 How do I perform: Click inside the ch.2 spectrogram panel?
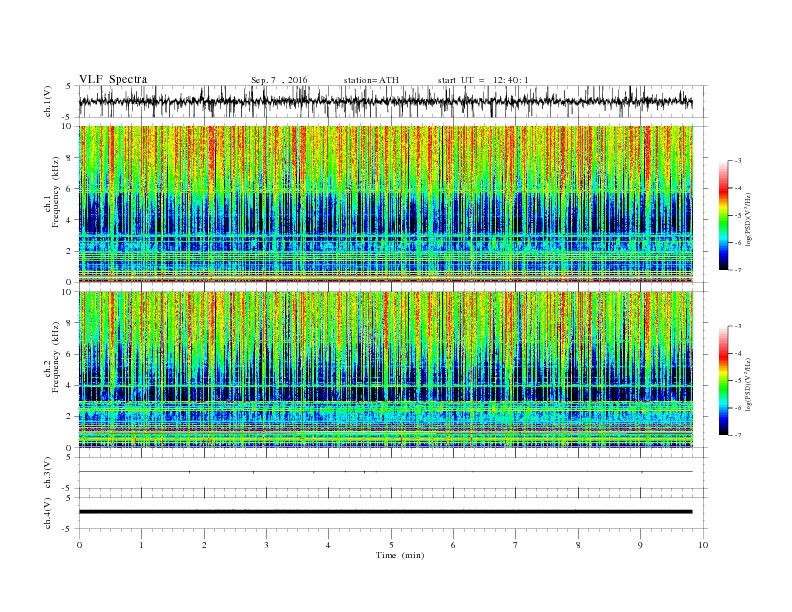tap(385, 369)
